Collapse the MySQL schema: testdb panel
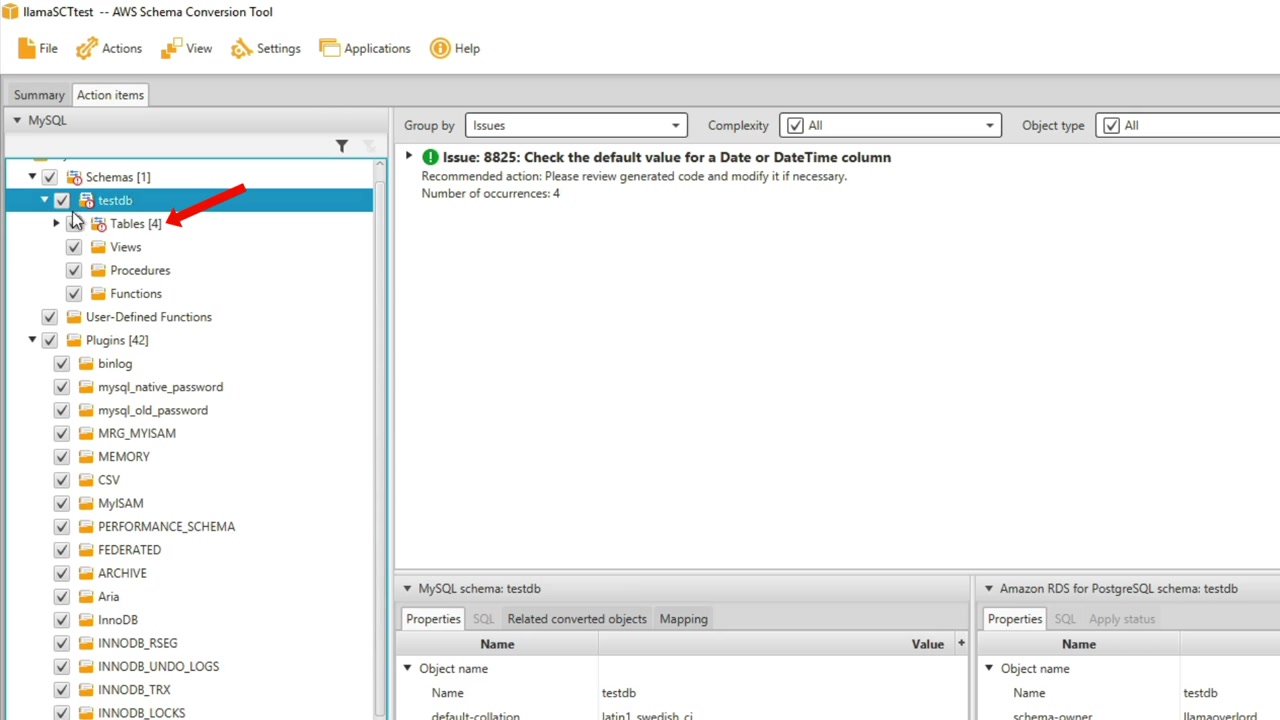Image resolution: width=1280 pixels, height=720 pixels. pos(407,589)
